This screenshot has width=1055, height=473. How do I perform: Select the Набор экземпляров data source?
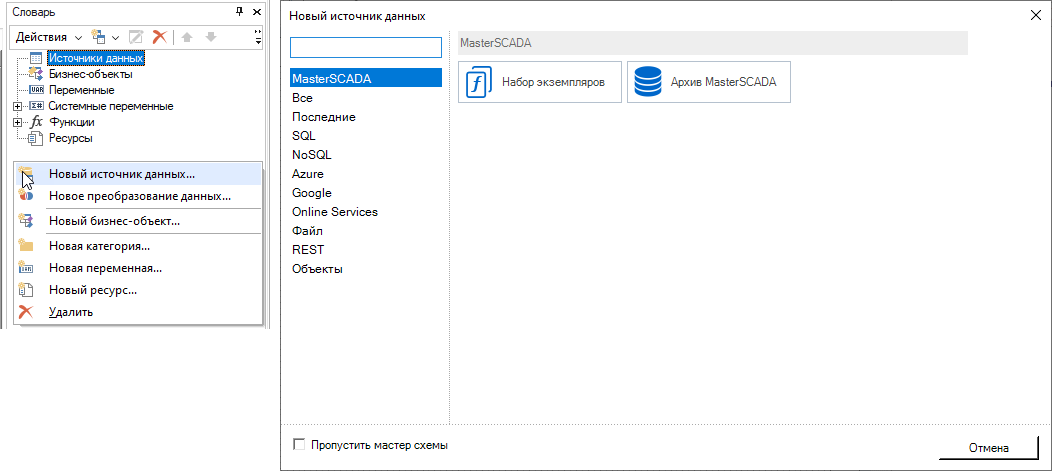540,82
